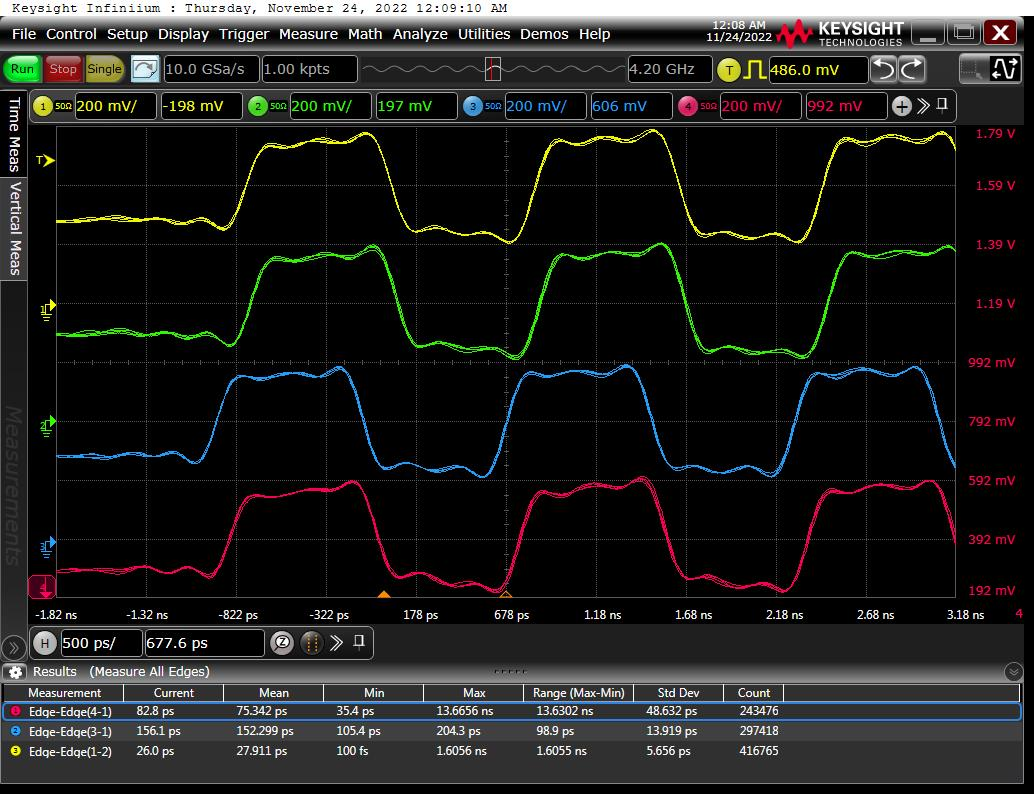The image size is (1034, 794).
Task: Click channel 1 offset -198 mV field
Action: [x=201, y=106]
